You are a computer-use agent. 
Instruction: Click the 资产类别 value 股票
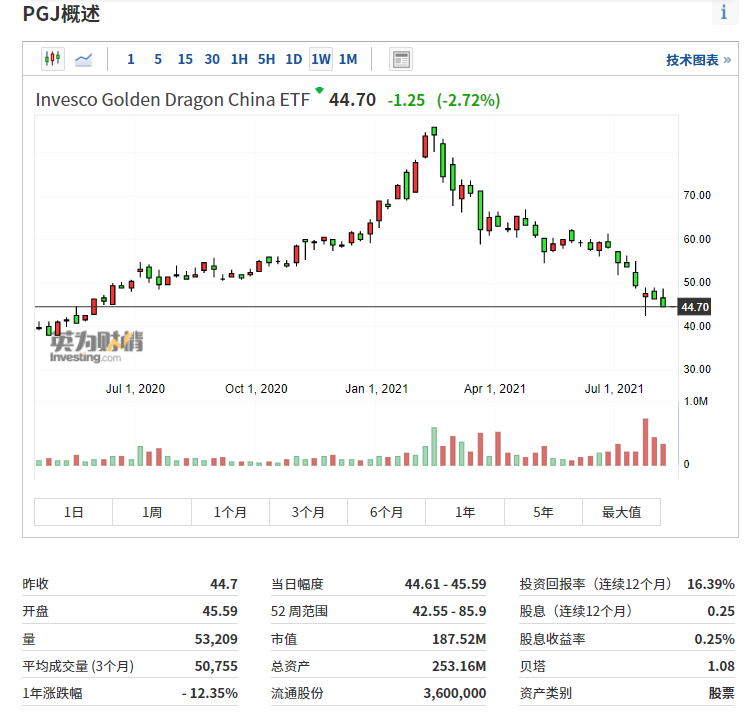(722, 693)
